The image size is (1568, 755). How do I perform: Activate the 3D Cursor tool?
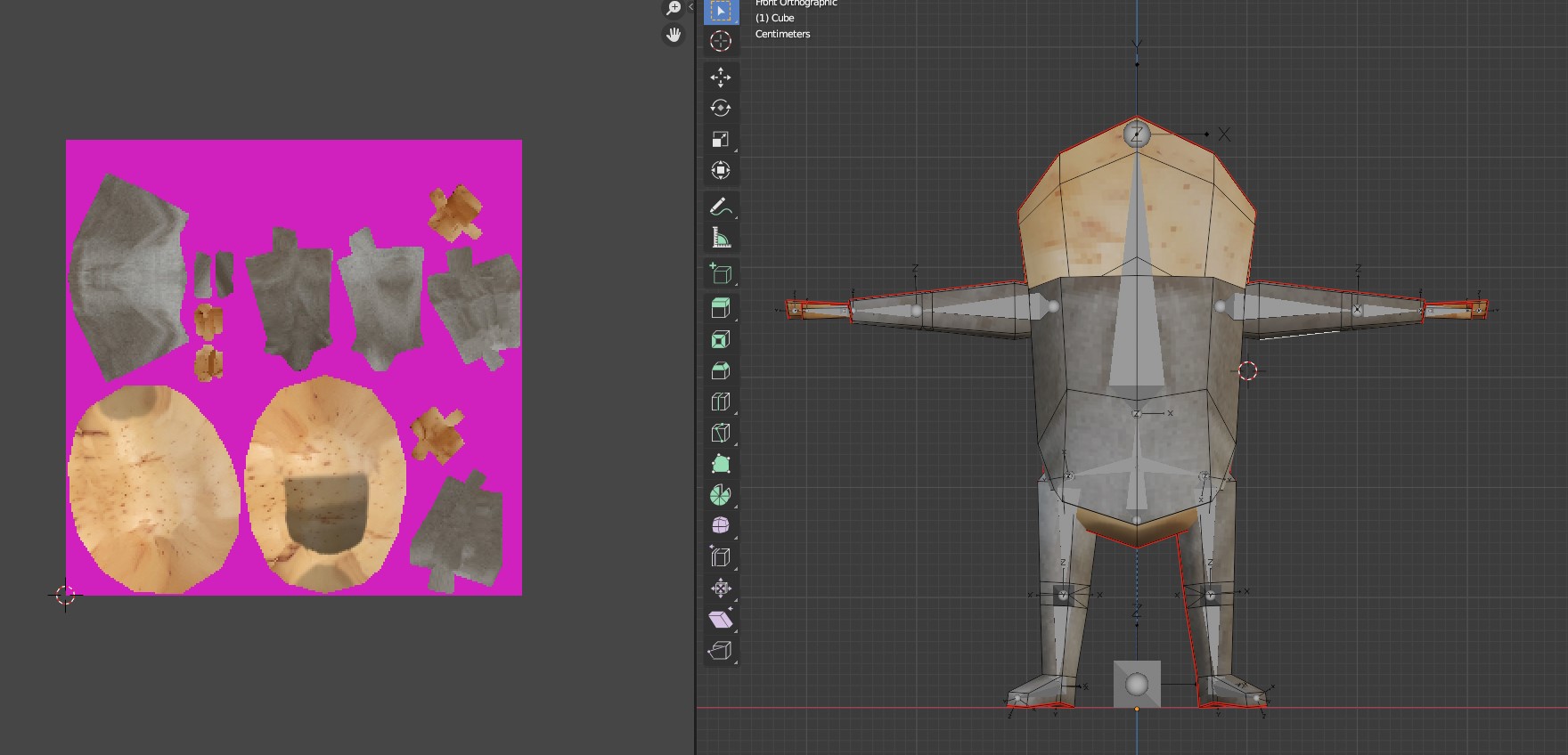pos(721,41)
